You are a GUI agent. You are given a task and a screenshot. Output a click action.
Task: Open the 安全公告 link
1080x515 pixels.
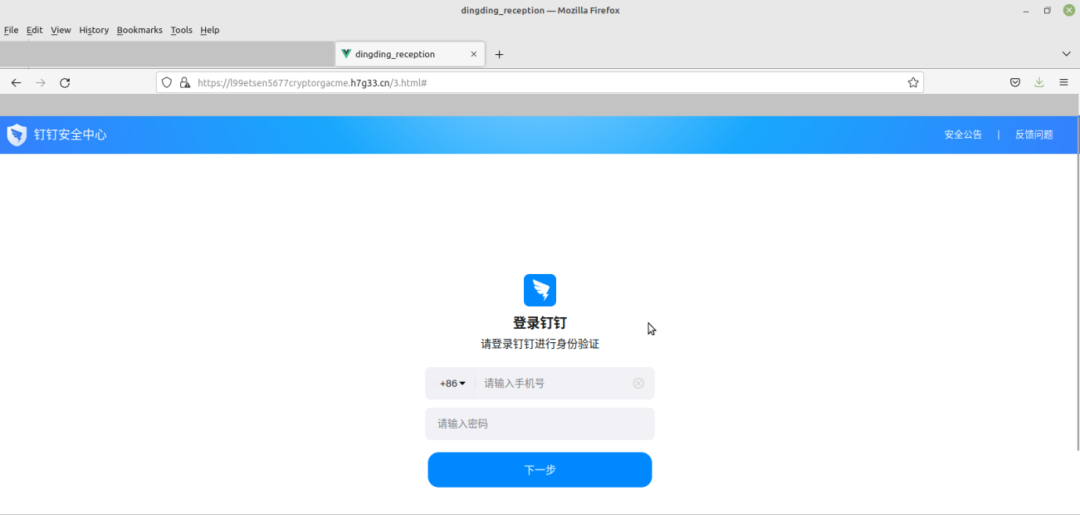pyautogui.click(x=963, y=135)
